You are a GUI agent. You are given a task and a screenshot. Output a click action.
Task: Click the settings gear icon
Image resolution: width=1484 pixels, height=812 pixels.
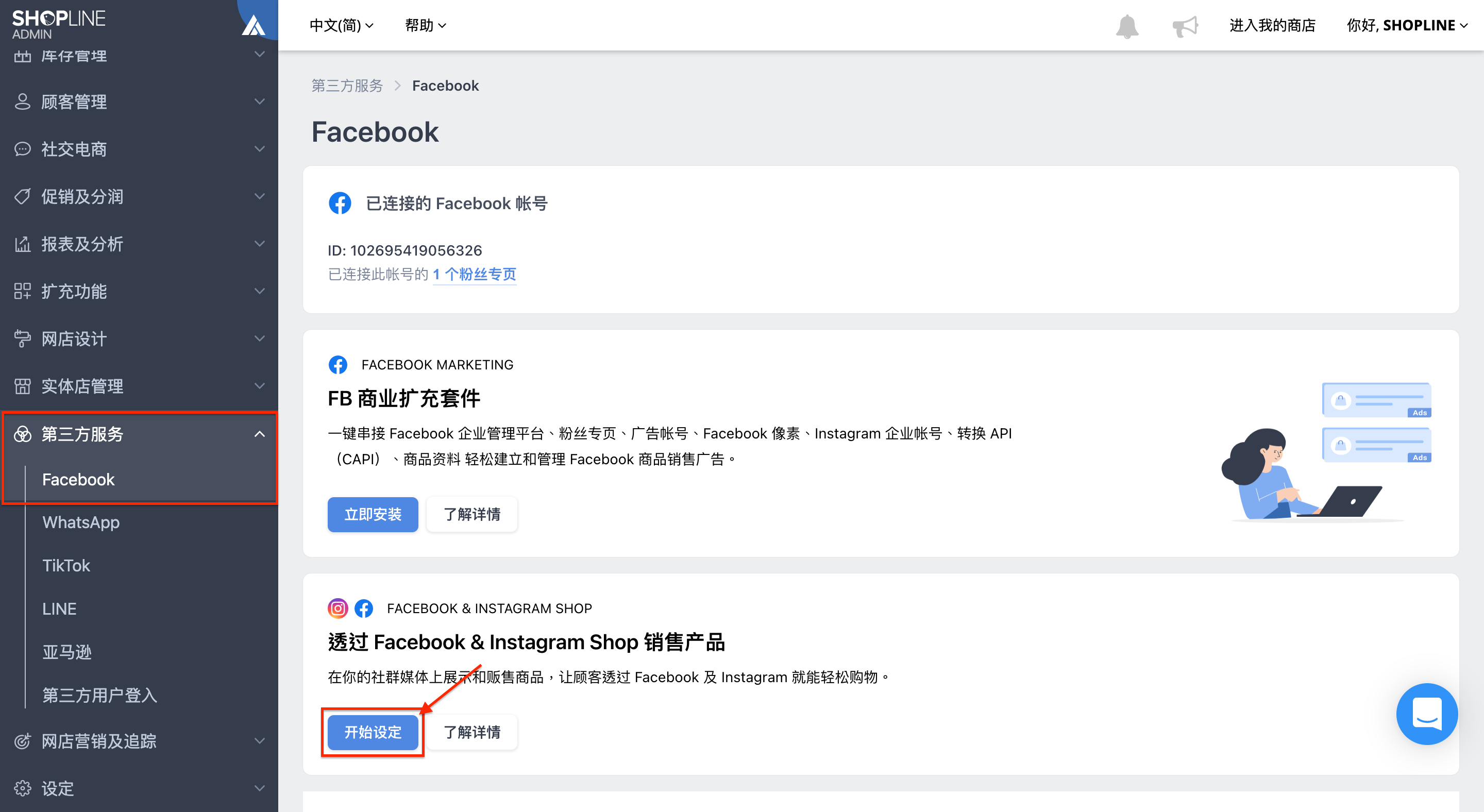click(23, 788)
